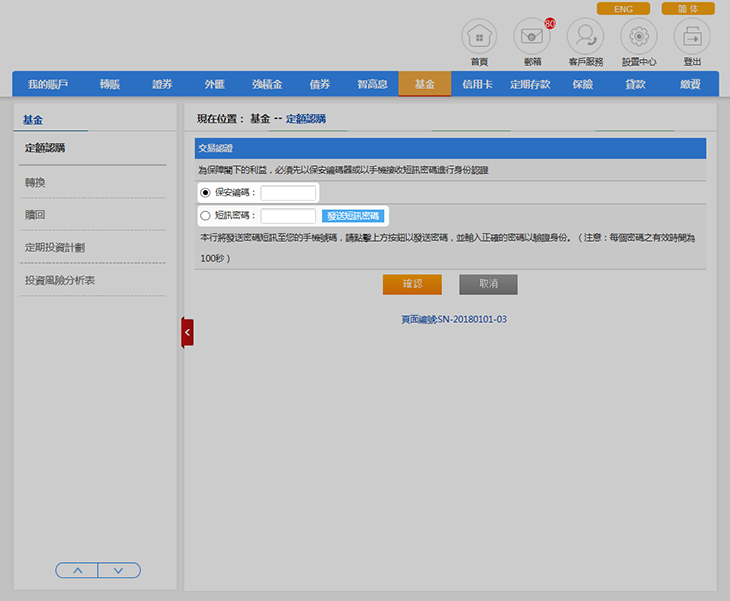The height and width of the screenshot is (601, 730).
Task: Click the grey 取消 button
Action: [488, 284]
